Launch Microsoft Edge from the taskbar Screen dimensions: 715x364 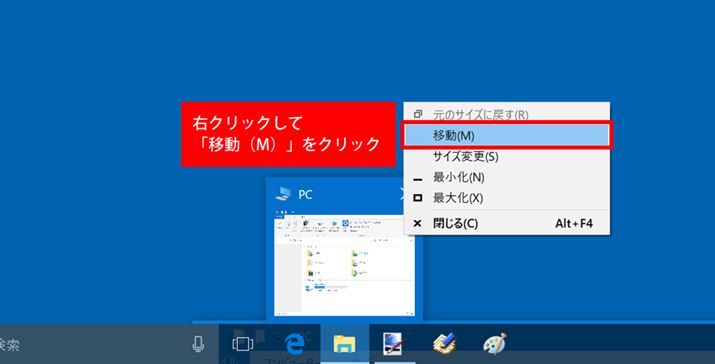tap(295, 344)
